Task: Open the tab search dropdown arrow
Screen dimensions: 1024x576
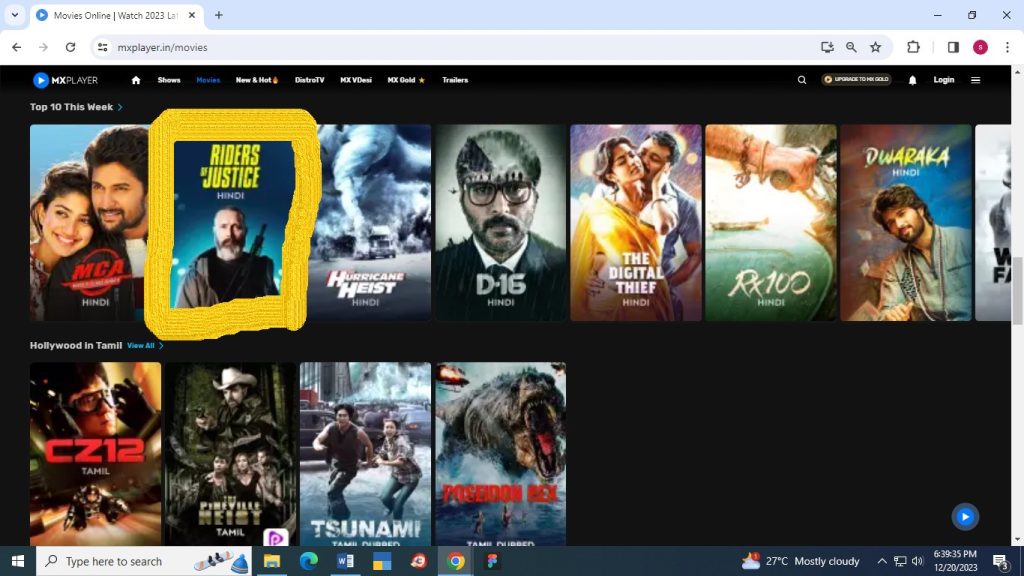Action: click(14, 15)
